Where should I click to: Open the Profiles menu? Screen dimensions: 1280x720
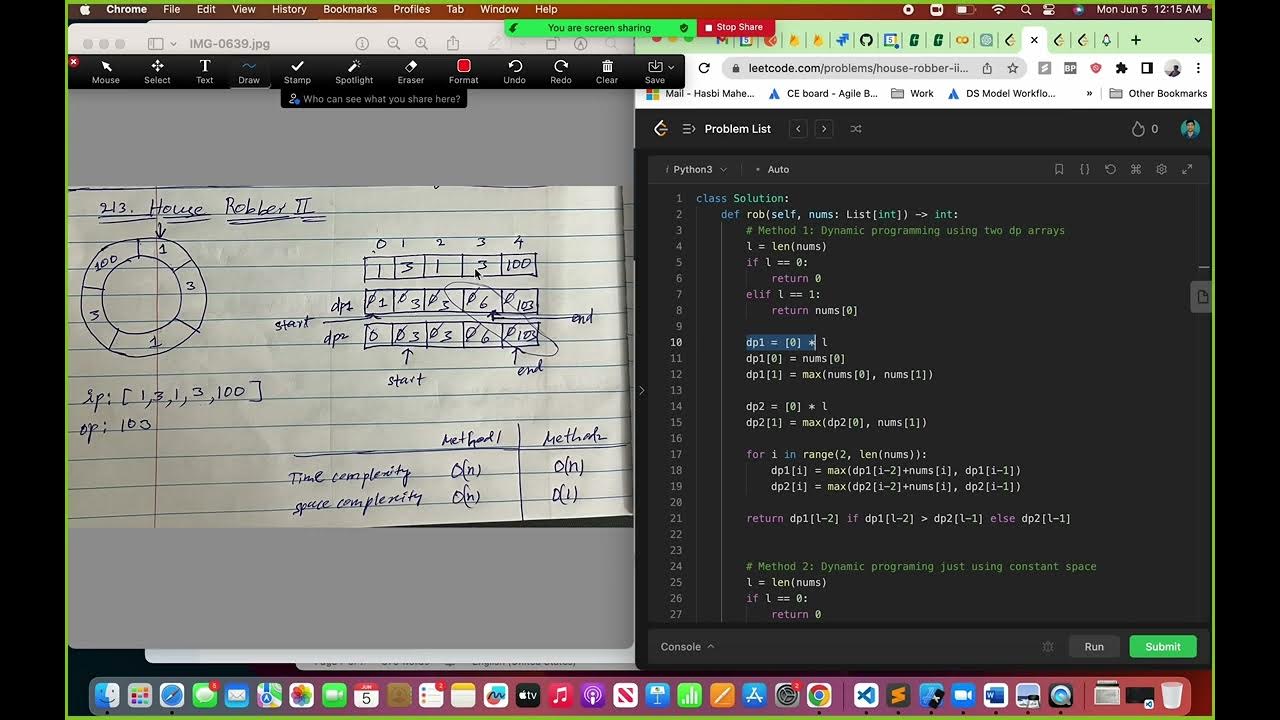click(x=411, y=9)
